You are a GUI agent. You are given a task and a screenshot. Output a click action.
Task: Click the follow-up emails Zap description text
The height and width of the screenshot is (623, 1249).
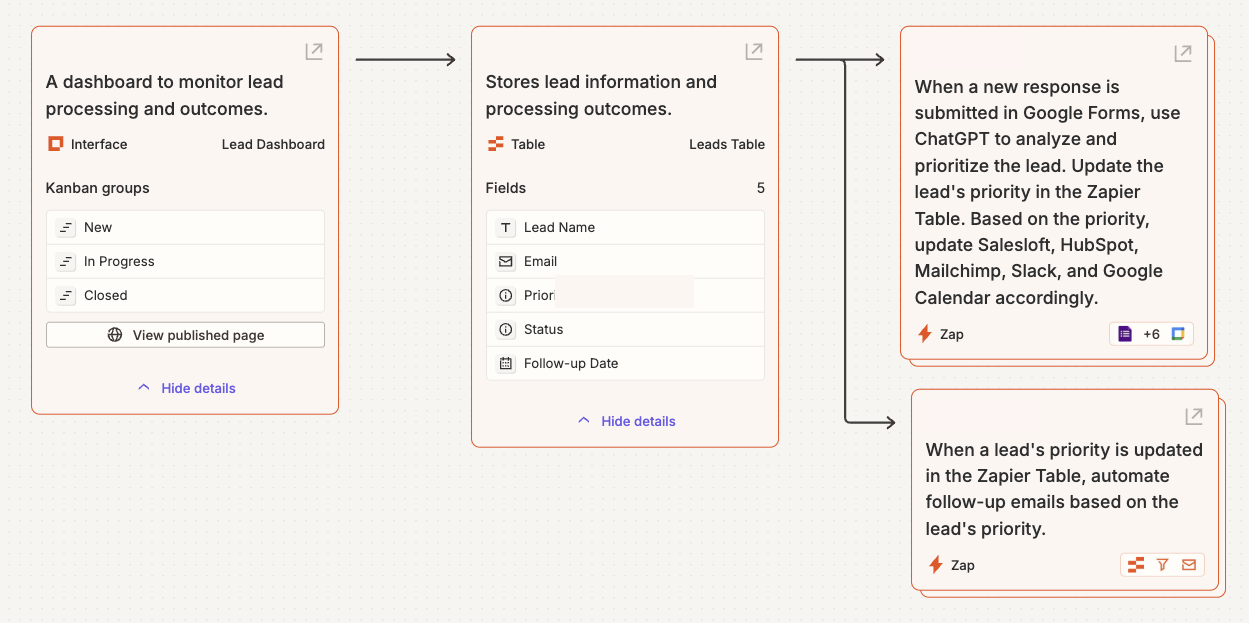click(x=1064, y=489)
